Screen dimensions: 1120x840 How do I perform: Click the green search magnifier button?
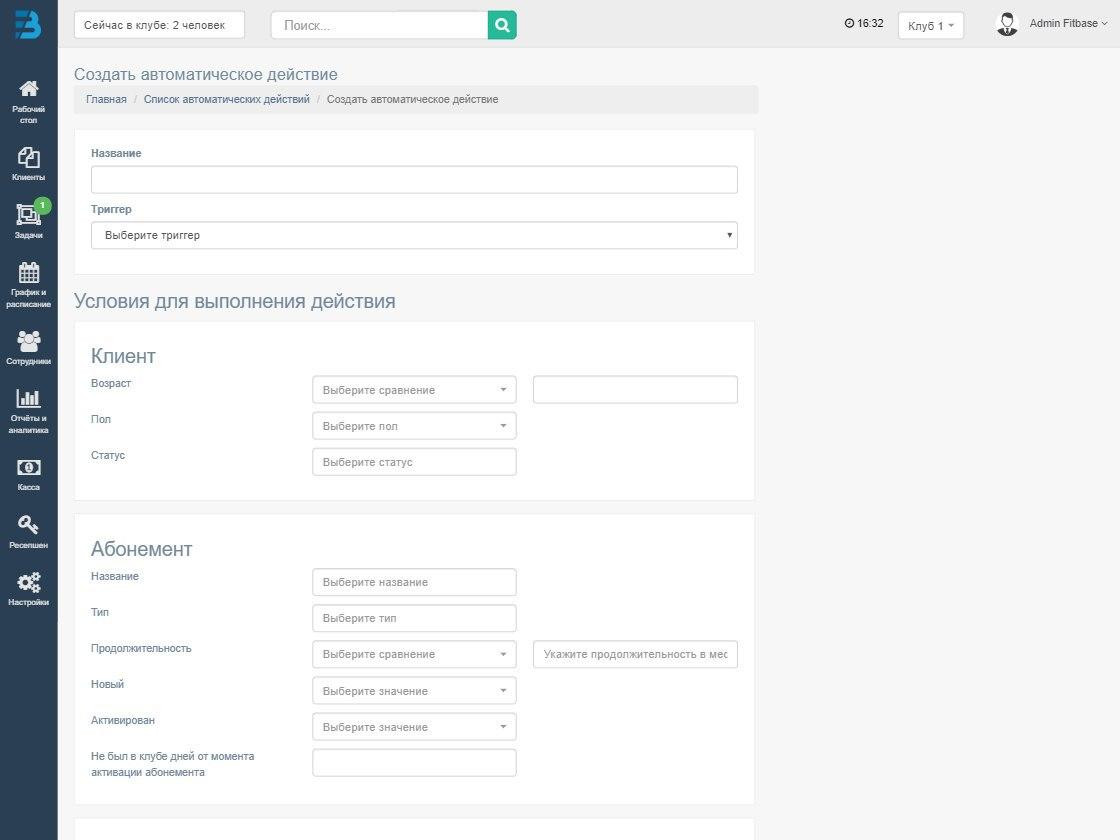tap(502, 25)
